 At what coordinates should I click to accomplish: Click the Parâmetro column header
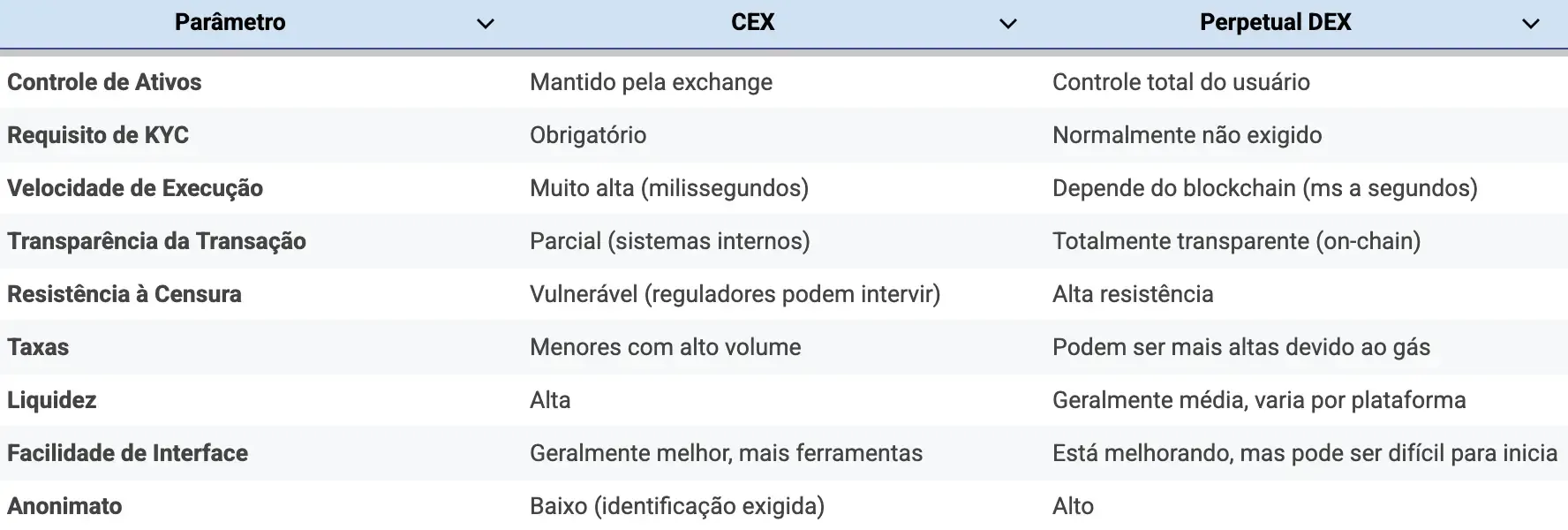[x=230, y=22]
